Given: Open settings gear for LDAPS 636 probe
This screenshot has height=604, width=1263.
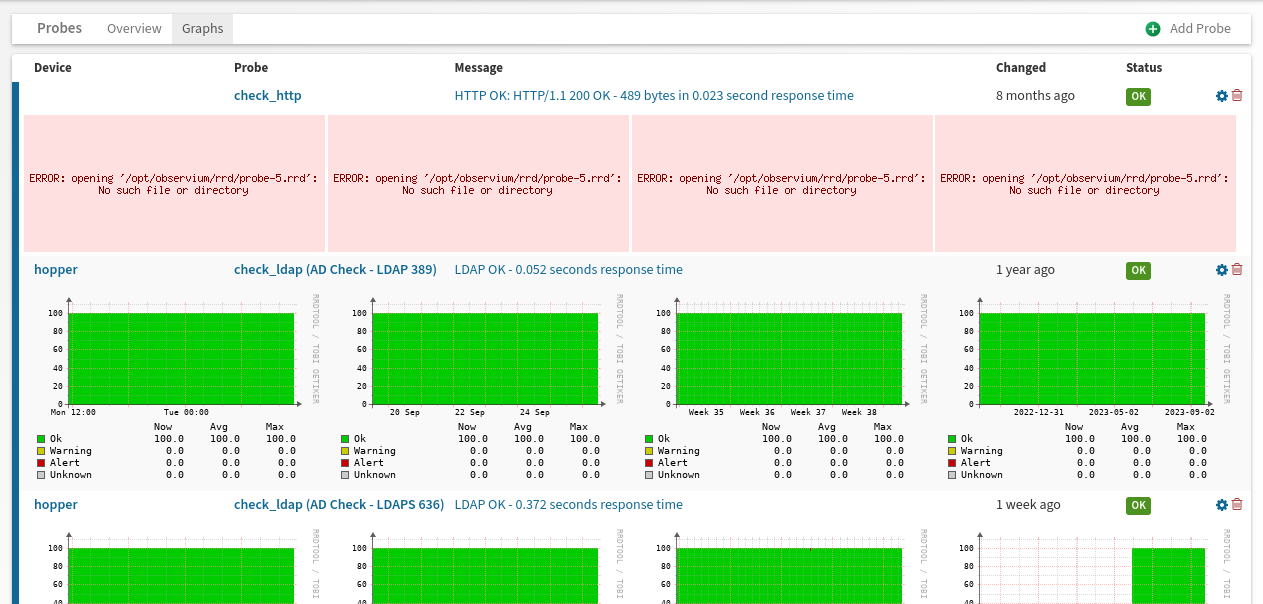Looking at the screenshot, I should point(1221,505).
